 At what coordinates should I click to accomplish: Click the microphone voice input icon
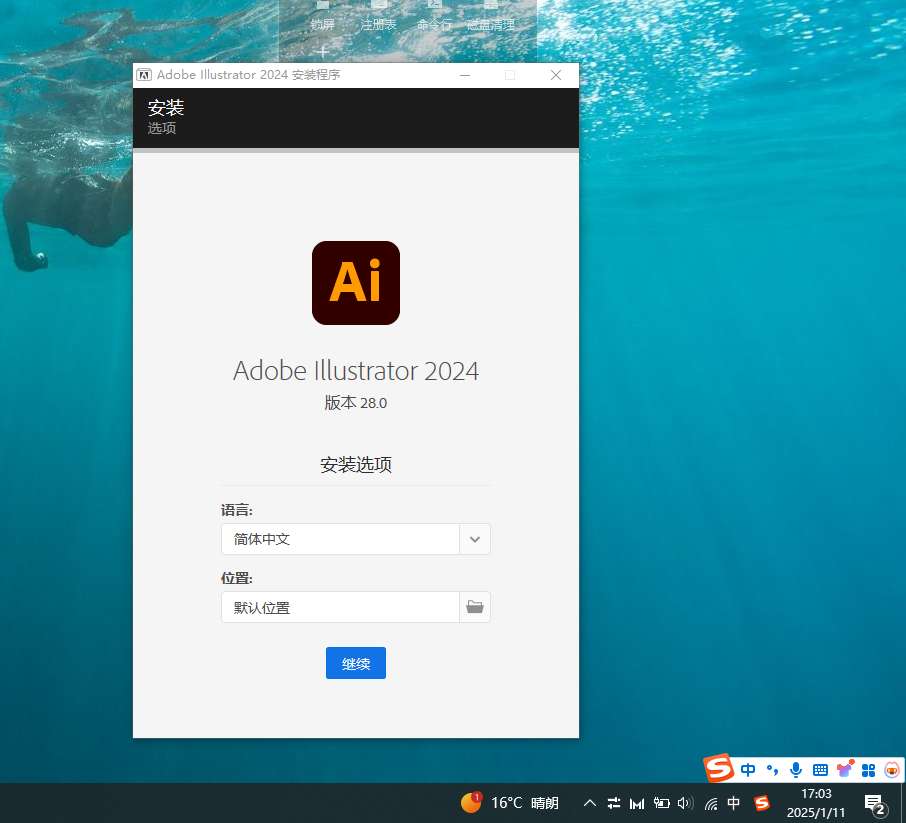[x=796, y=770]
